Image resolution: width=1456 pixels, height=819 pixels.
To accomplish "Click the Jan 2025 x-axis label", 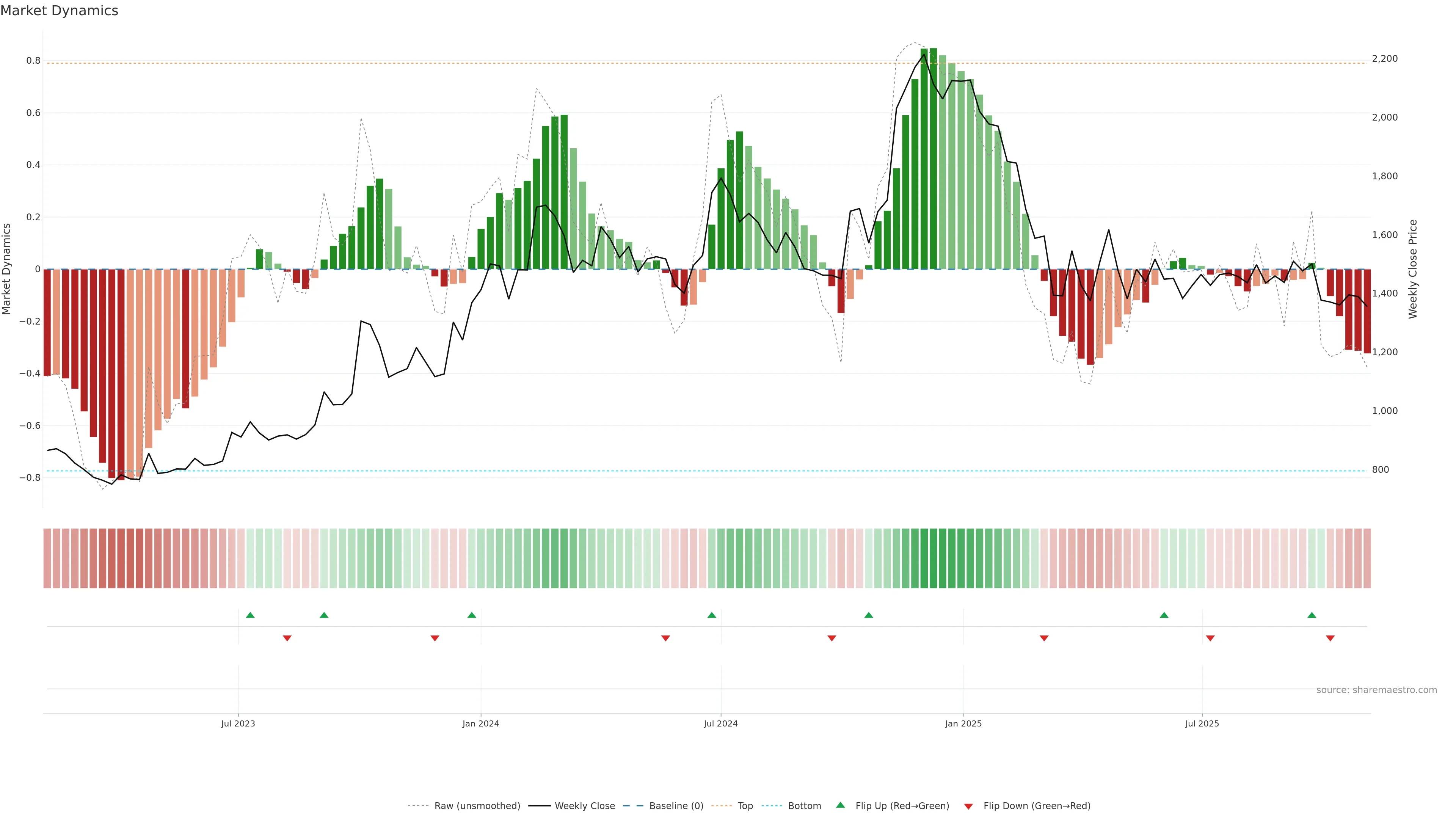I will point(963,723).
